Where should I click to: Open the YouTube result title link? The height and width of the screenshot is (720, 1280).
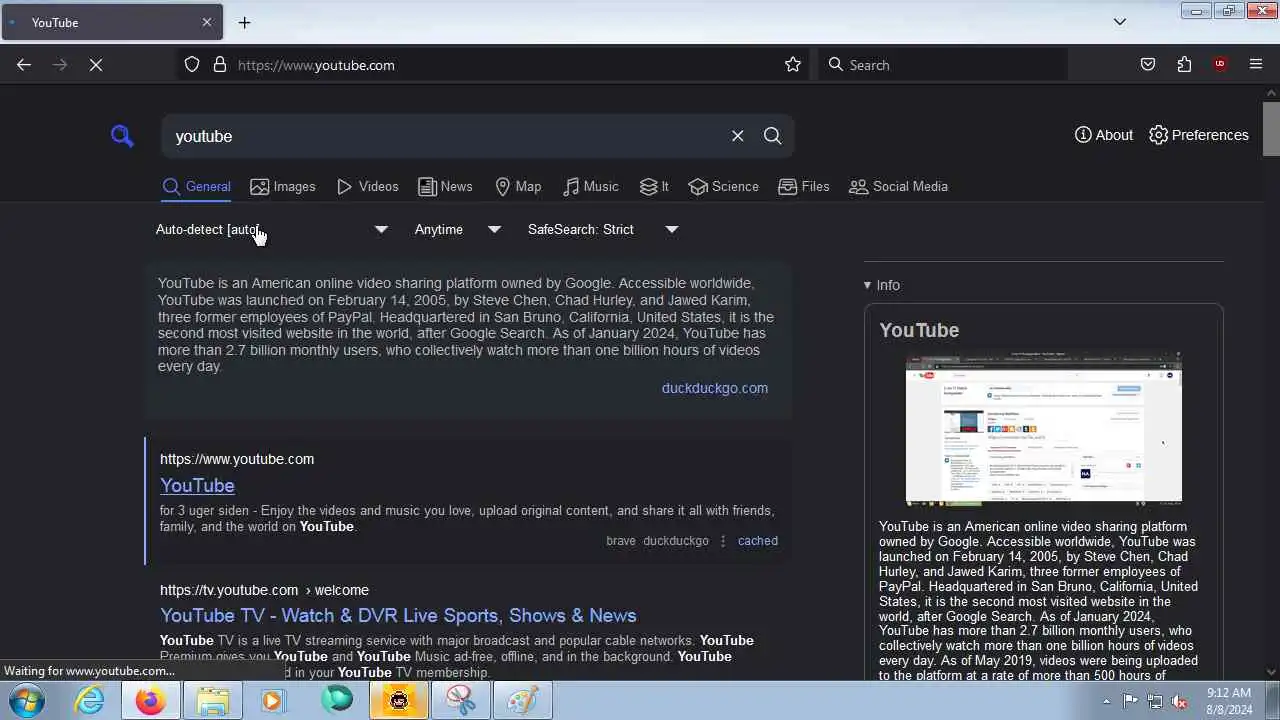197,485
